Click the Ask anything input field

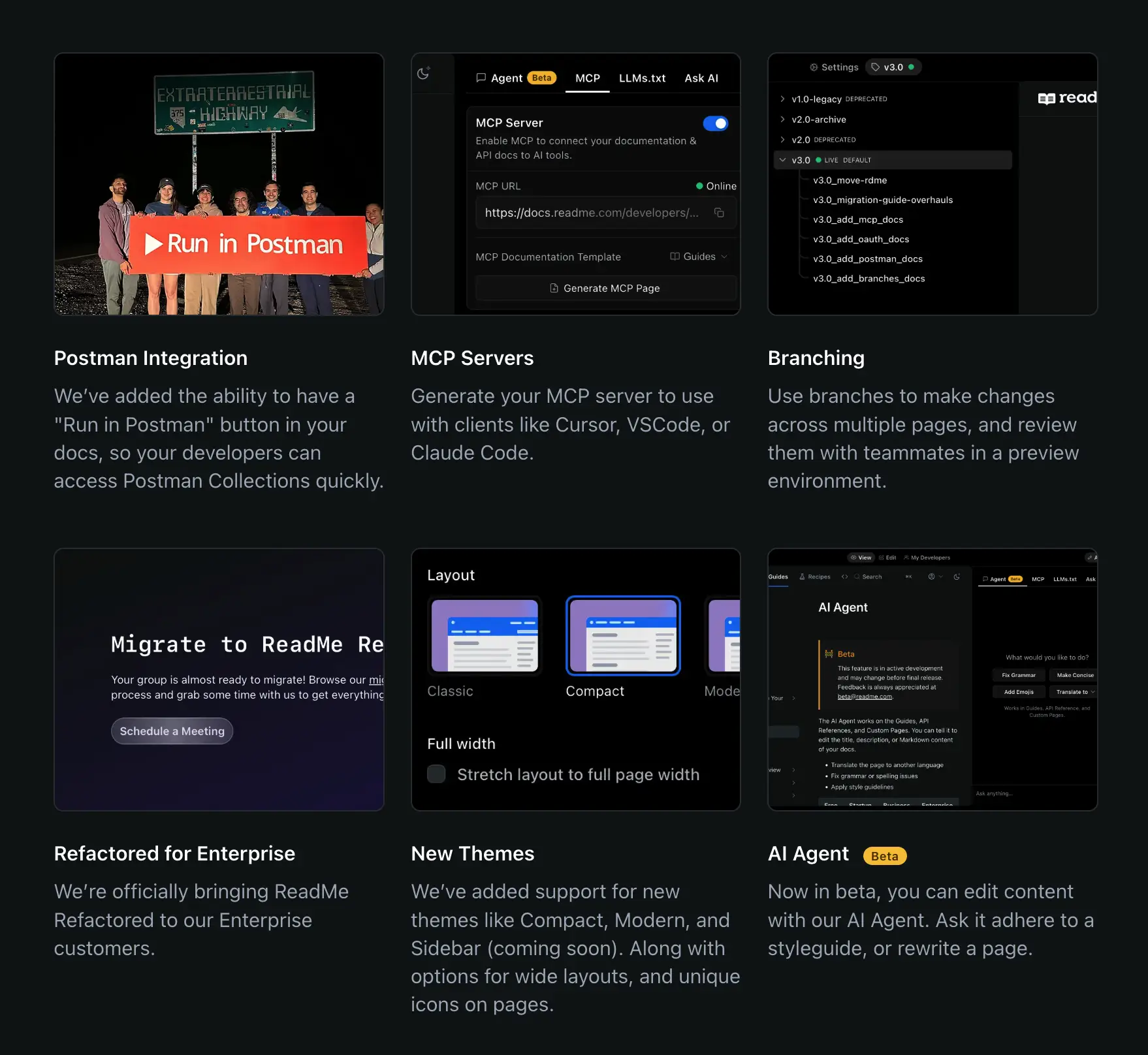1035,794
